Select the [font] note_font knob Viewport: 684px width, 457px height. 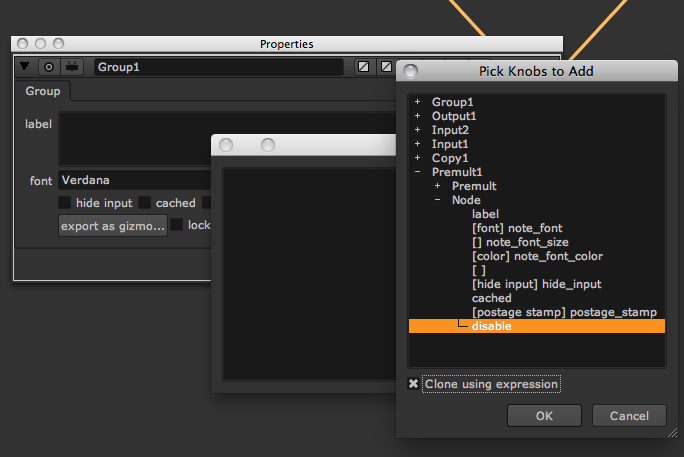point(517,228)
